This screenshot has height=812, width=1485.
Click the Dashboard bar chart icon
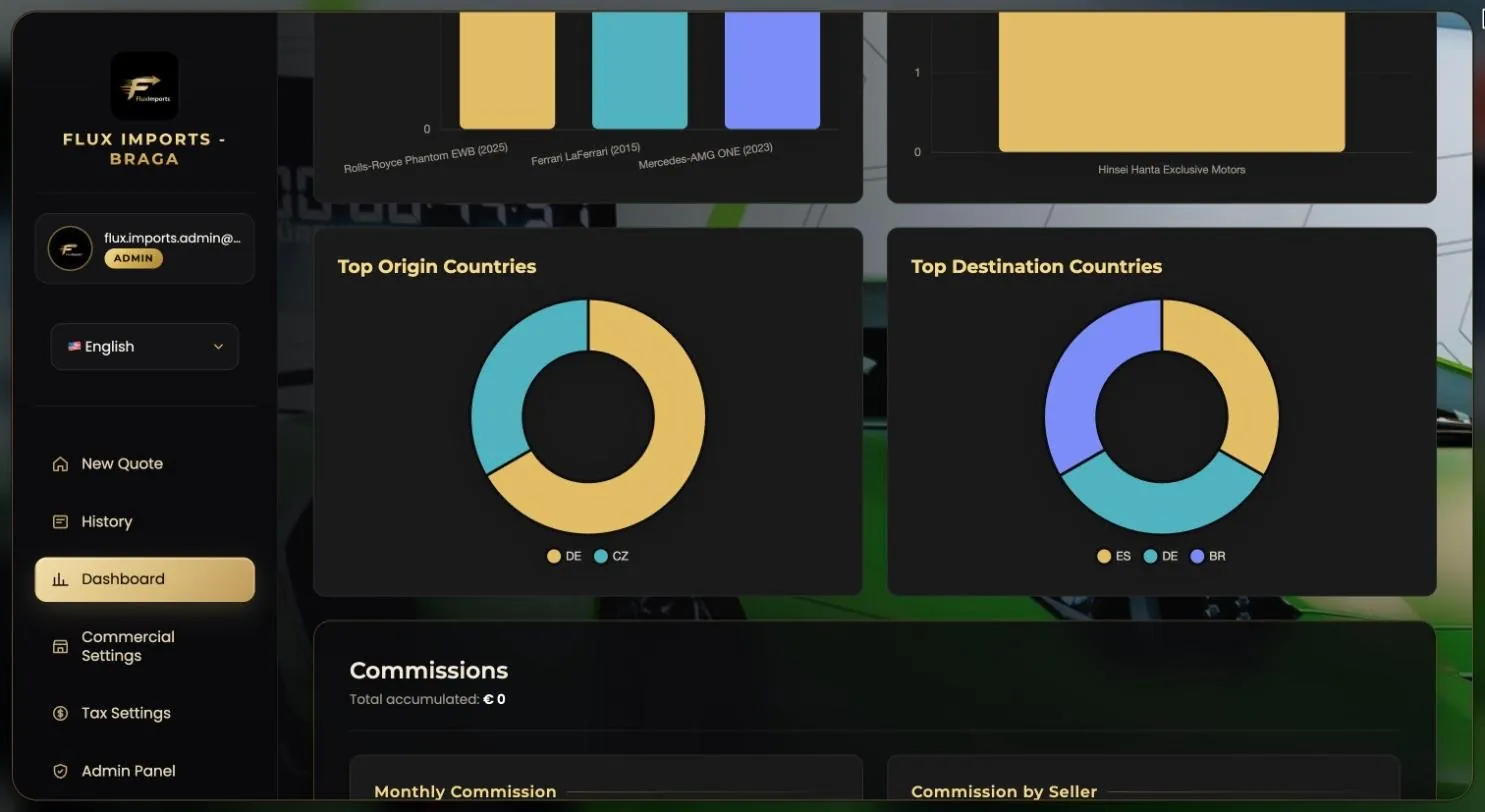60,579
